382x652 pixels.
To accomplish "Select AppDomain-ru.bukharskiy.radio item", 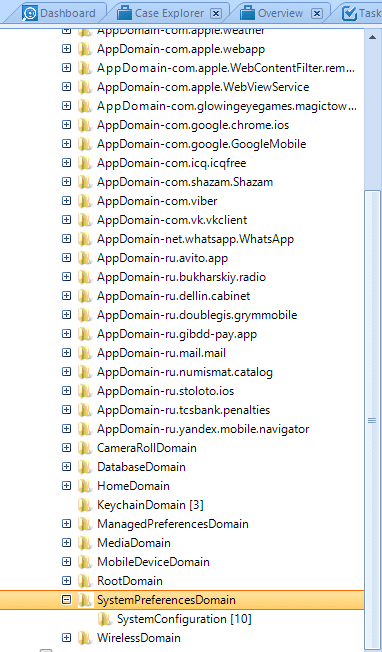I will pyautogui.click(x=181, y=277).
